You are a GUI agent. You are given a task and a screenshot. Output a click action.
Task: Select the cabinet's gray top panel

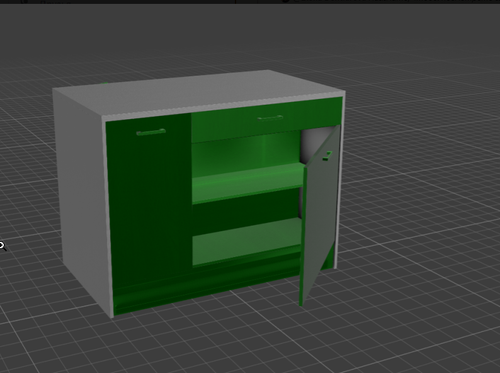pos(199,94)
